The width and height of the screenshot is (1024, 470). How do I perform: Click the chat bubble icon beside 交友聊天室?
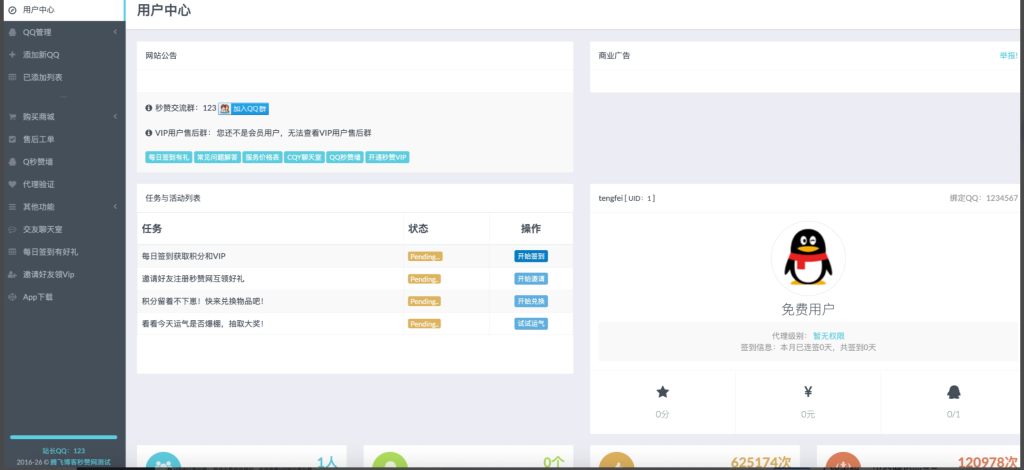pos(12,229)
